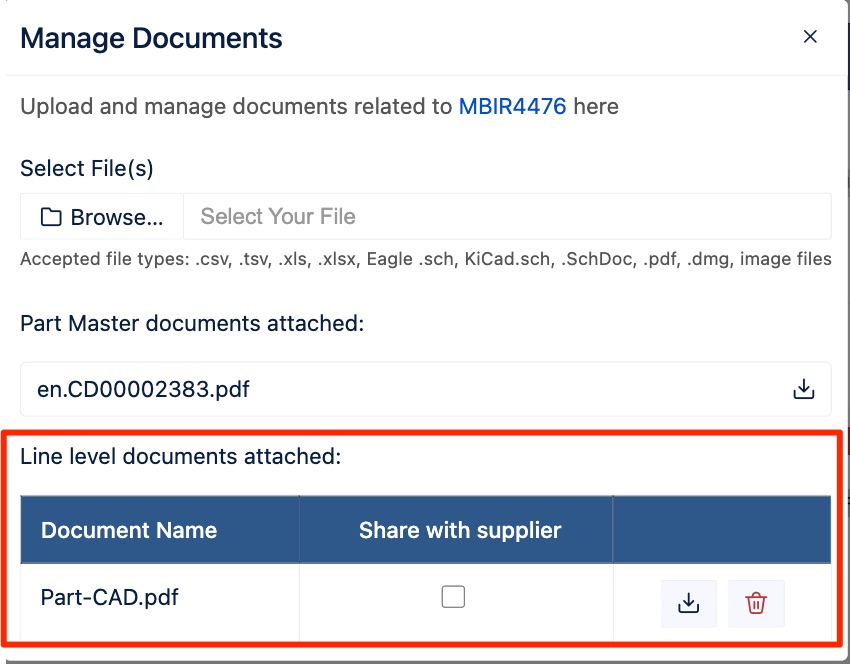Viewport: 850px width, 664px height.
Task: Click the Accepted file types hint text
Action: click(x=426, y=259)
